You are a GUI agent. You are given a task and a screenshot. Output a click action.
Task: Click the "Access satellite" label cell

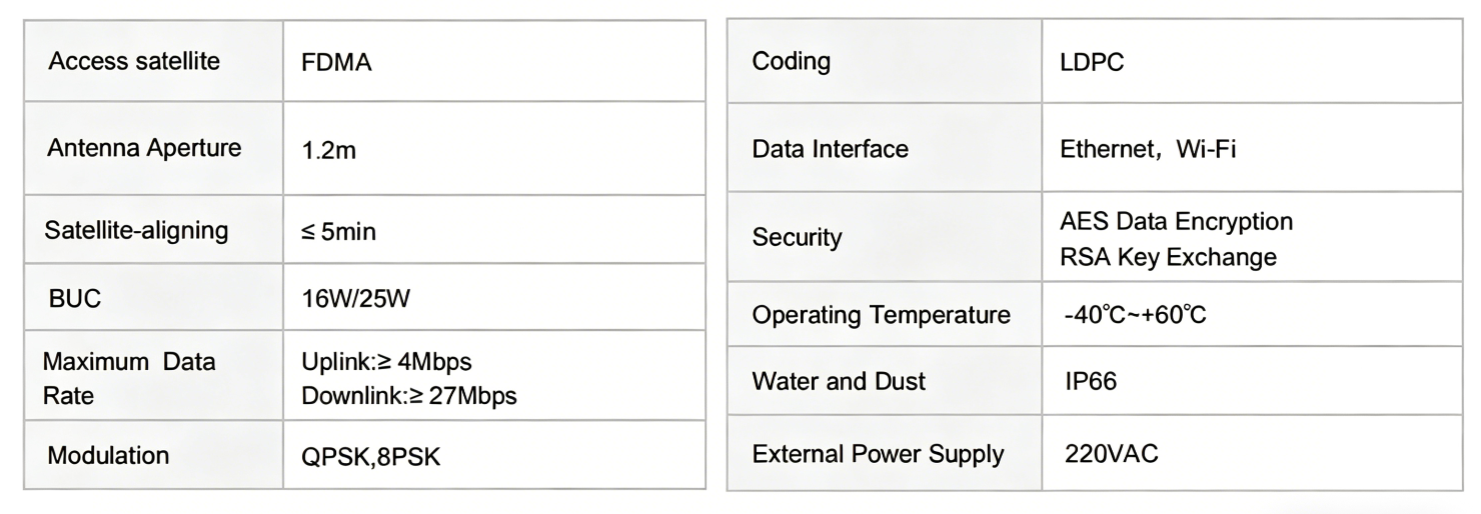tap(134, 61)
